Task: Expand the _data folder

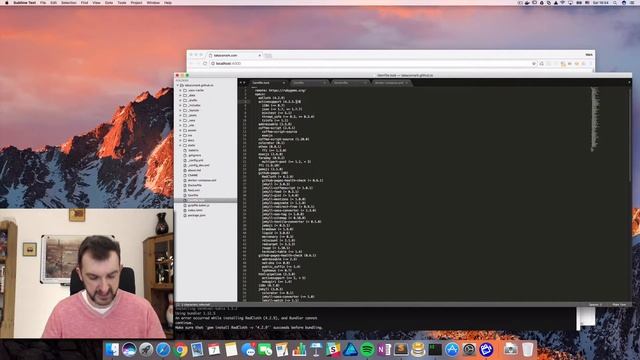Action: pyautogui.click(x=180, y=95)
